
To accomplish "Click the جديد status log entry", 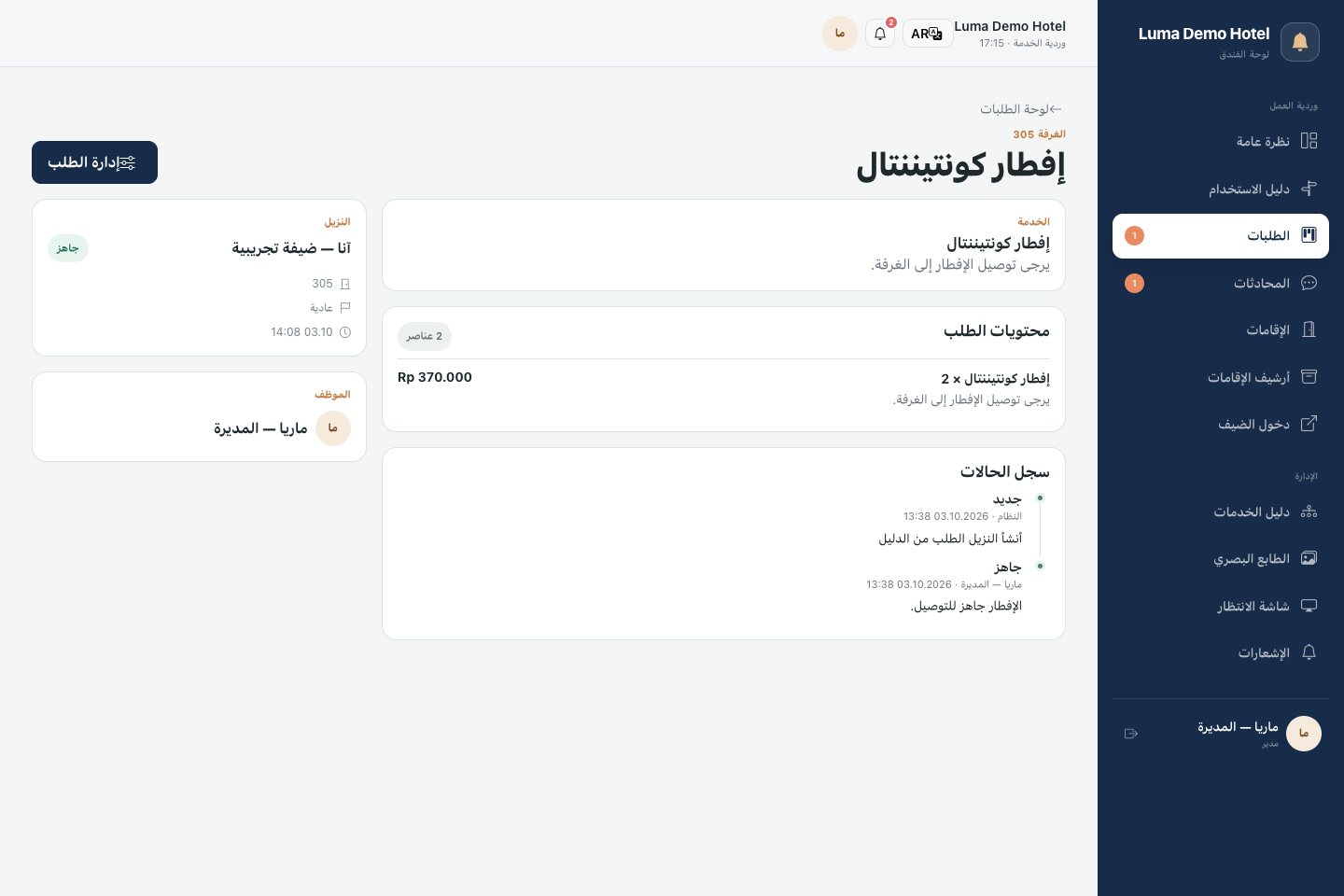I will (x=1007, y=499).
